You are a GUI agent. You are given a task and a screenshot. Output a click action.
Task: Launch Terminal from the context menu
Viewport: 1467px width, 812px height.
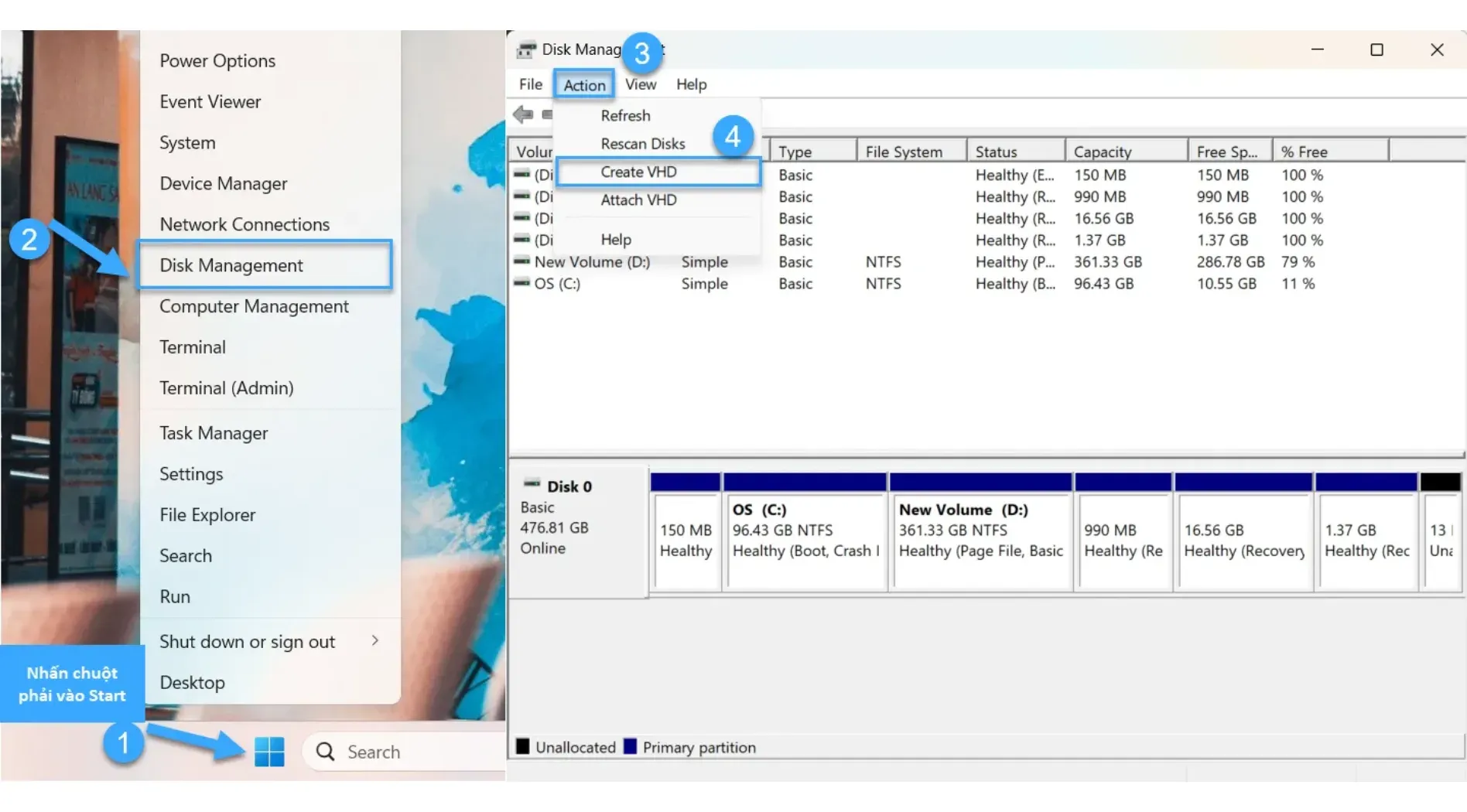(193, 347)
